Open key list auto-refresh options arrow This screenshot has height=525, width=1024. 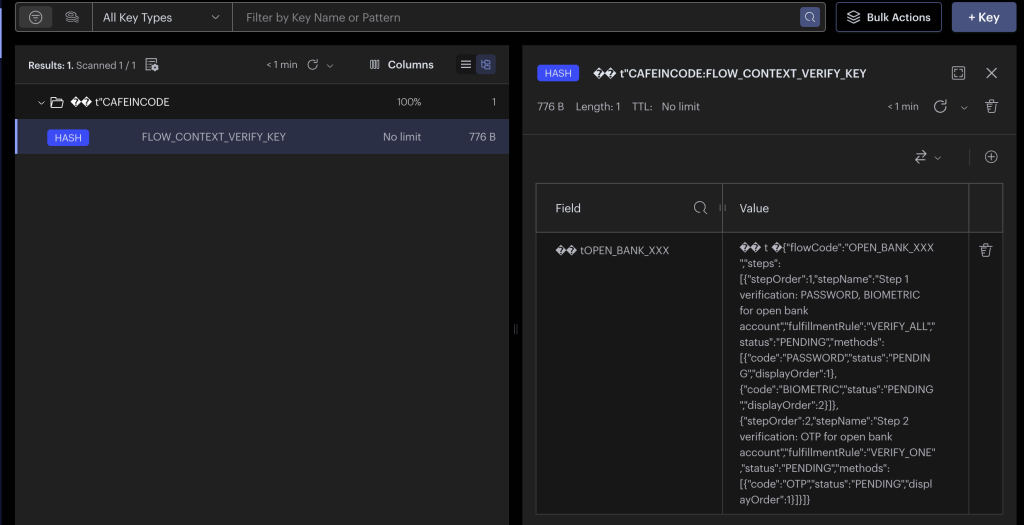click(x=330, y=65)
